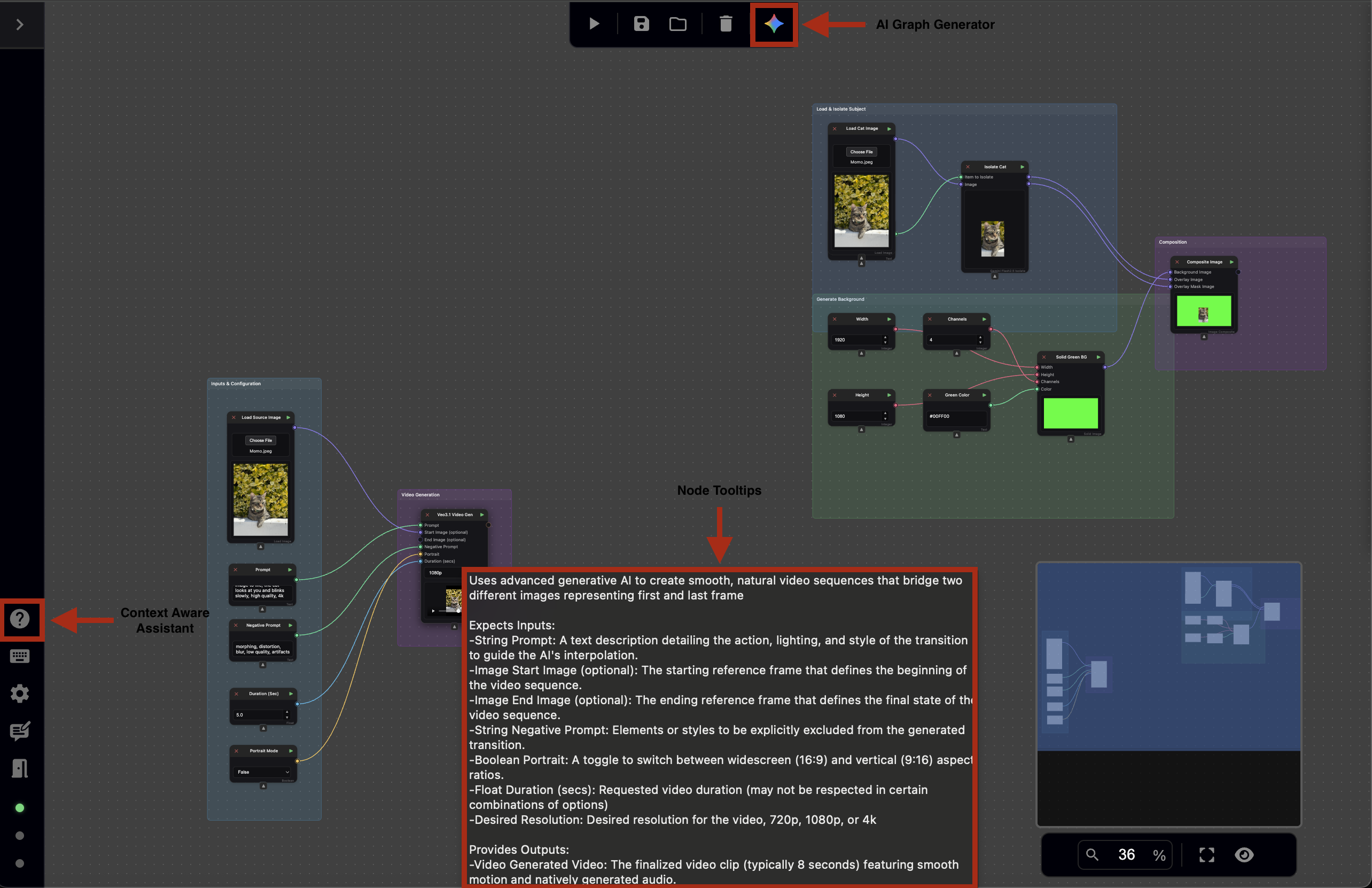The image size is (1372, 888).
Task: Open the context-aware help assistant
Action: click(x=20, y=619)
